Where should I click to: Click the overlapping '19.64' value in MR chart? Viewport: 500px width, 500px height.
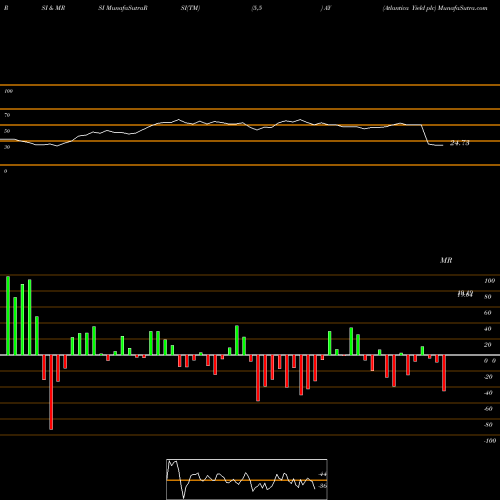click(465, 294)
